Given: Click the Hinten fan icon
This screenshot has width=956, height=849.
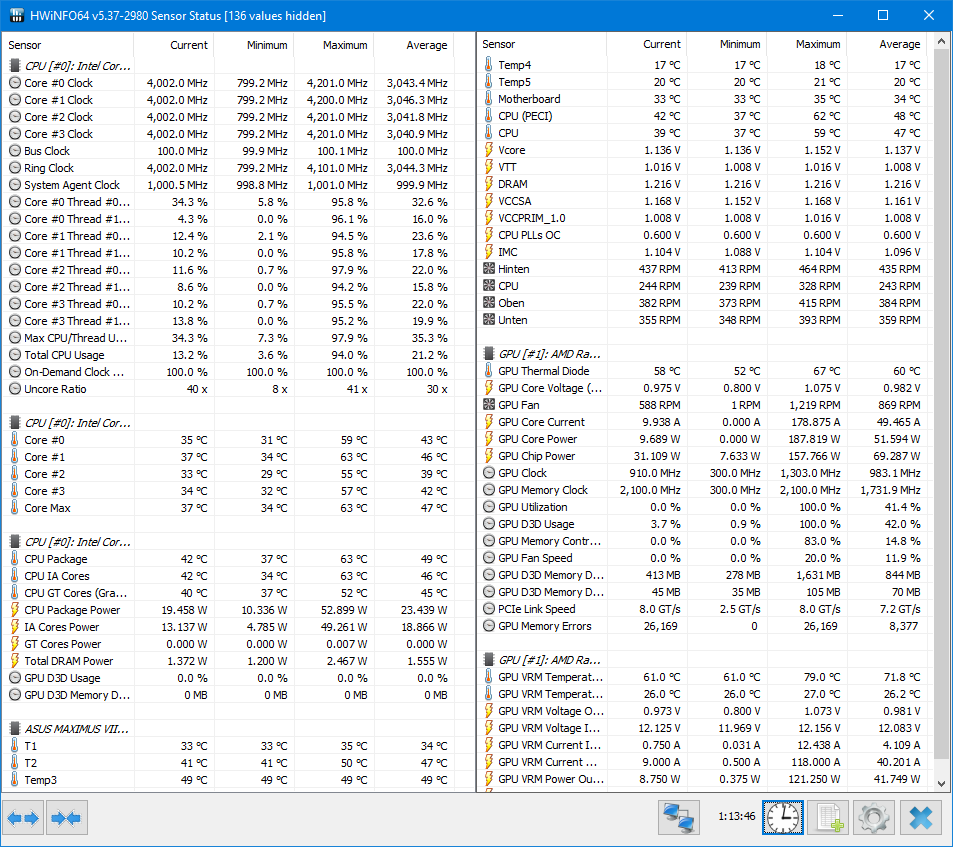Looking at the screenshot, I should [x=489, y=269].
